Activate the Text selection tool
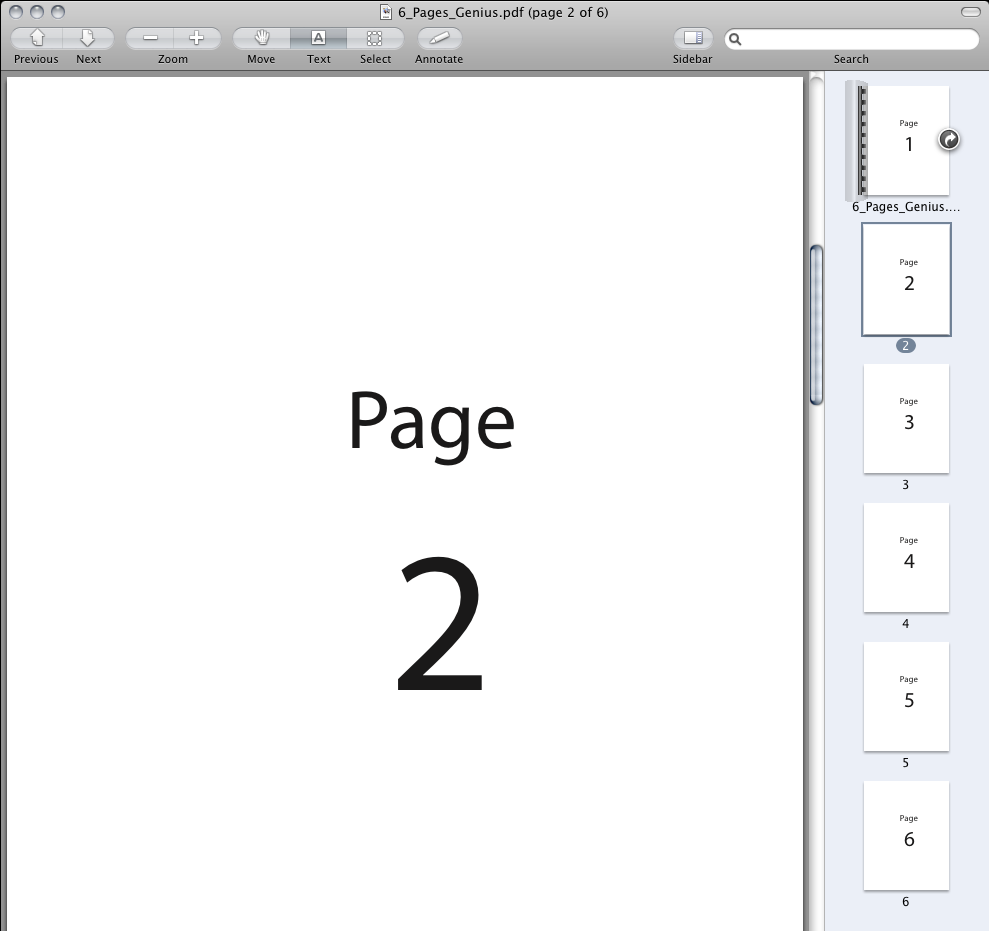 pyautogui.click(x=319, y=38)
